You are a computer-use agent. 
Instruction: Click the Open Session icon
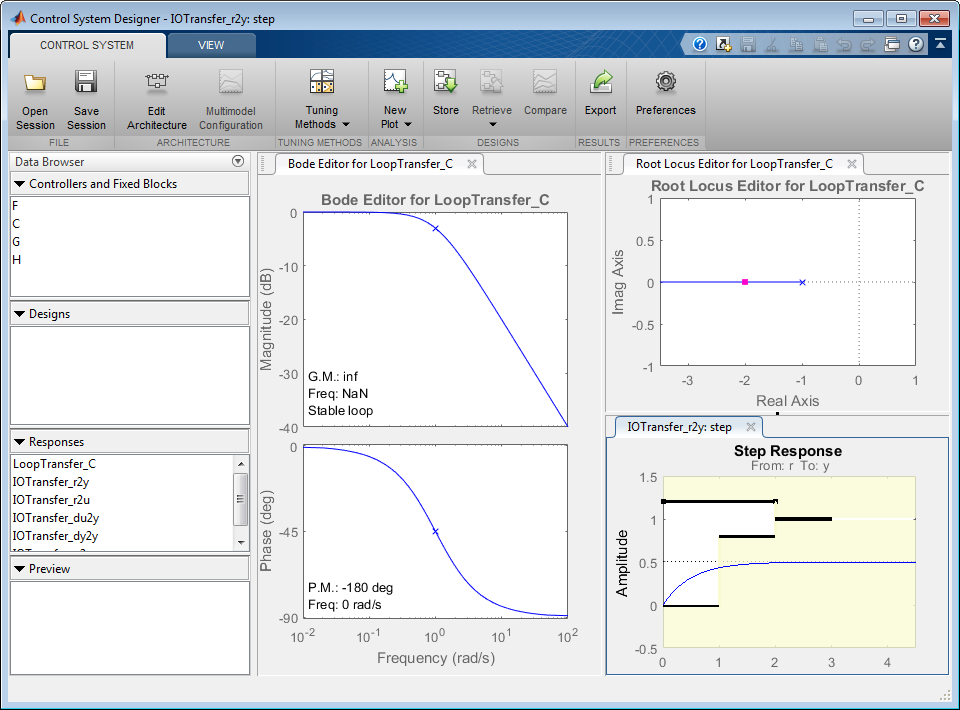[x=35, y=83]
